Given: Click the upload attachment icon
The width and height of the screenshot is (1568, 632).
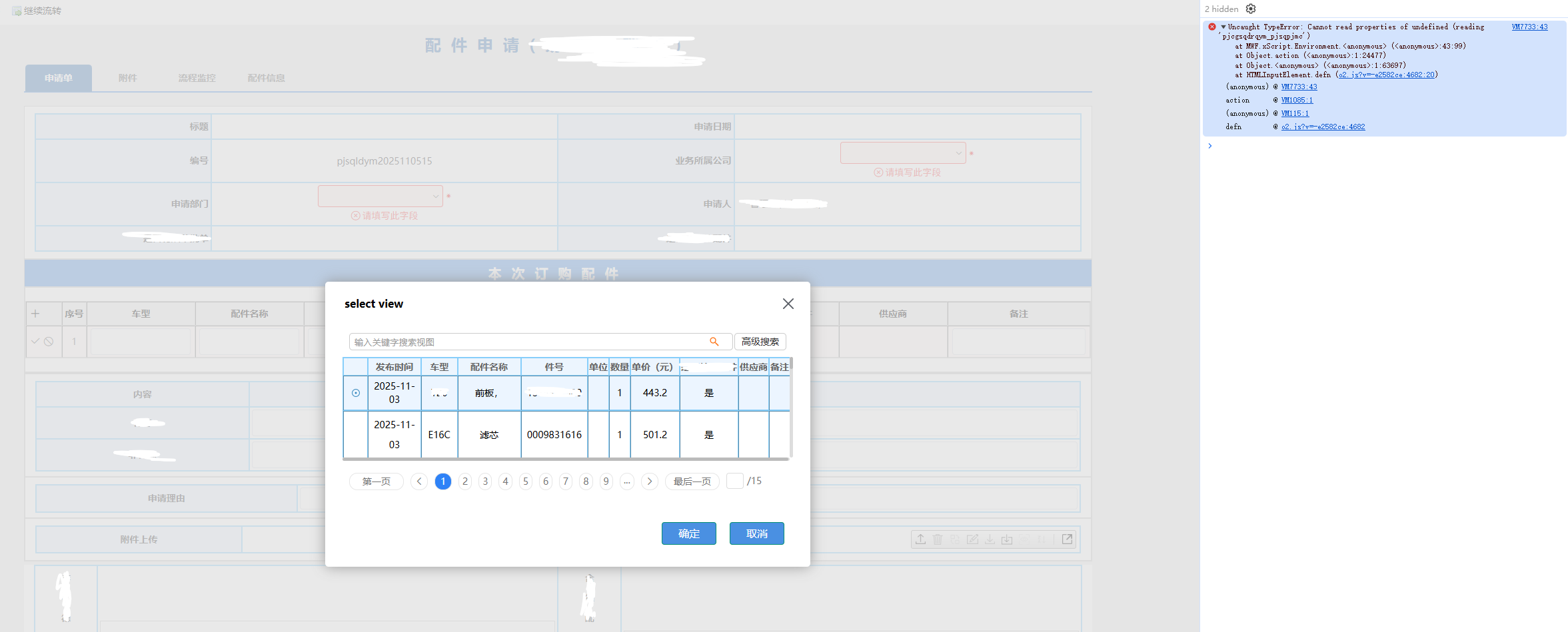Looking at the screenshot, I should [920, 539].
